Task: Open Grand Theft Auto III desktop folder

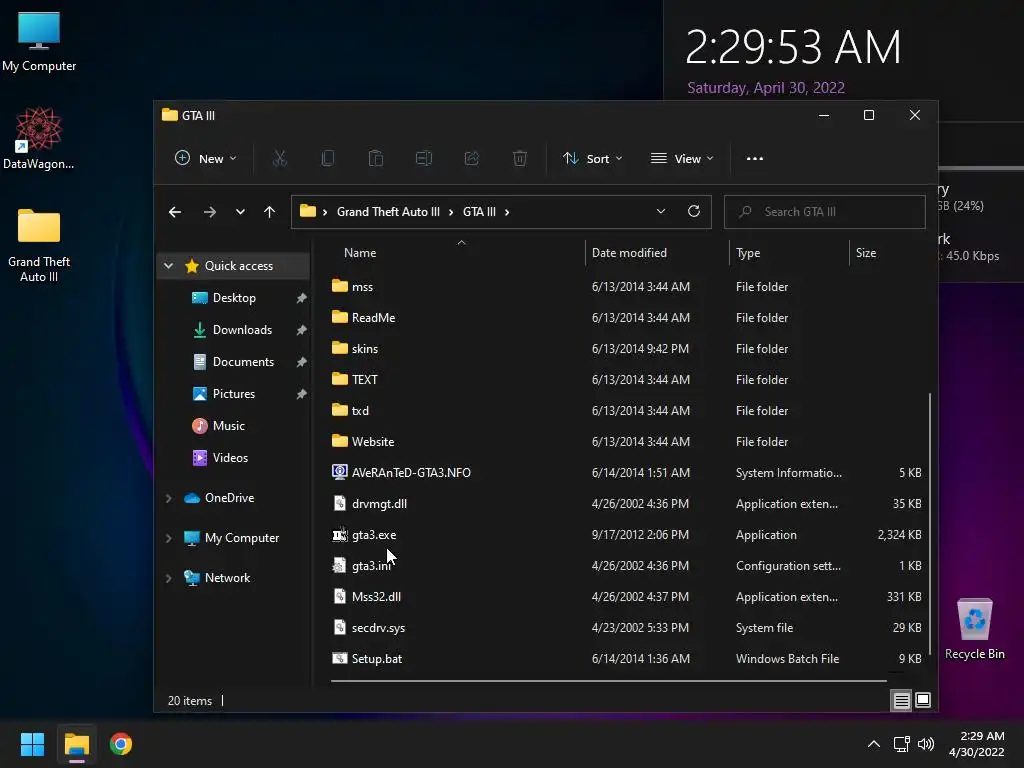Action: (39, 245)
